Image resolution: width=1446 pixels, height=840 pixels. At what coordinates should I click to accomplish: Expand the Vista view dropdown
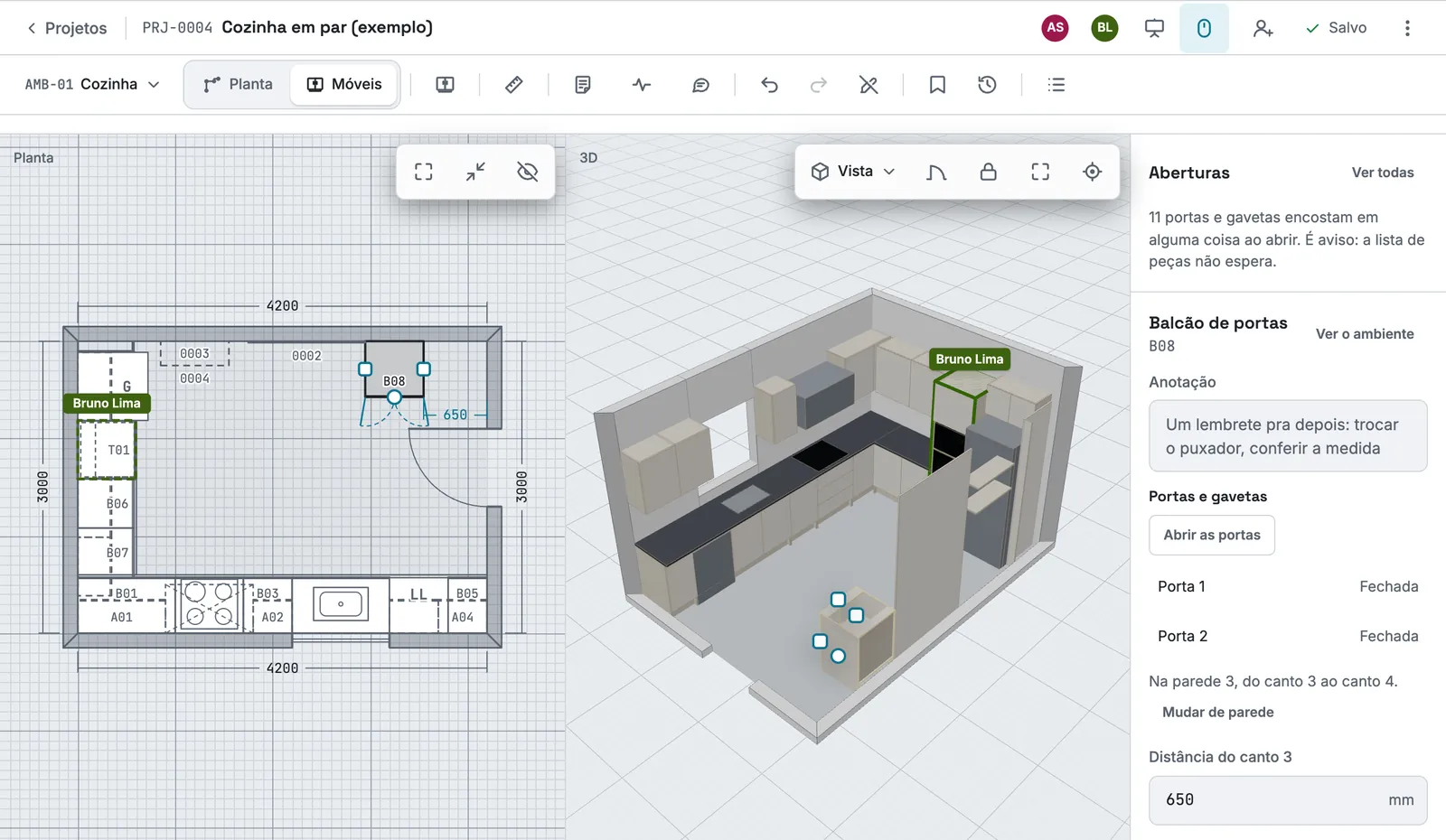(x=853, y=172)
